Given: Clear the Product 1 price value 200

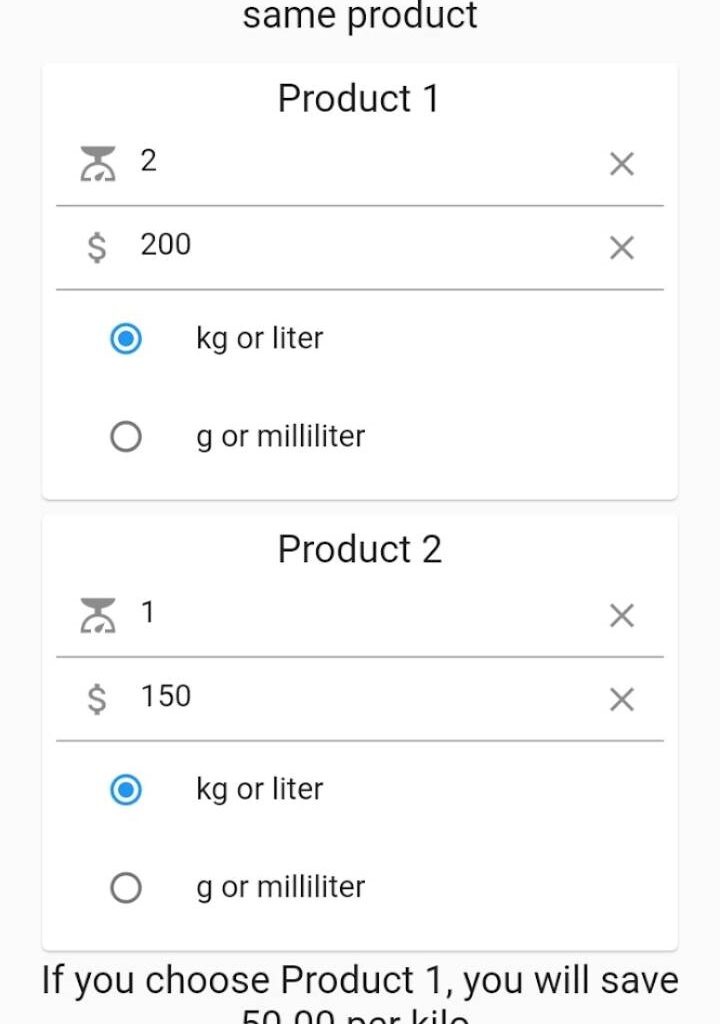Looking at the screenshot, I should point(621,247).
